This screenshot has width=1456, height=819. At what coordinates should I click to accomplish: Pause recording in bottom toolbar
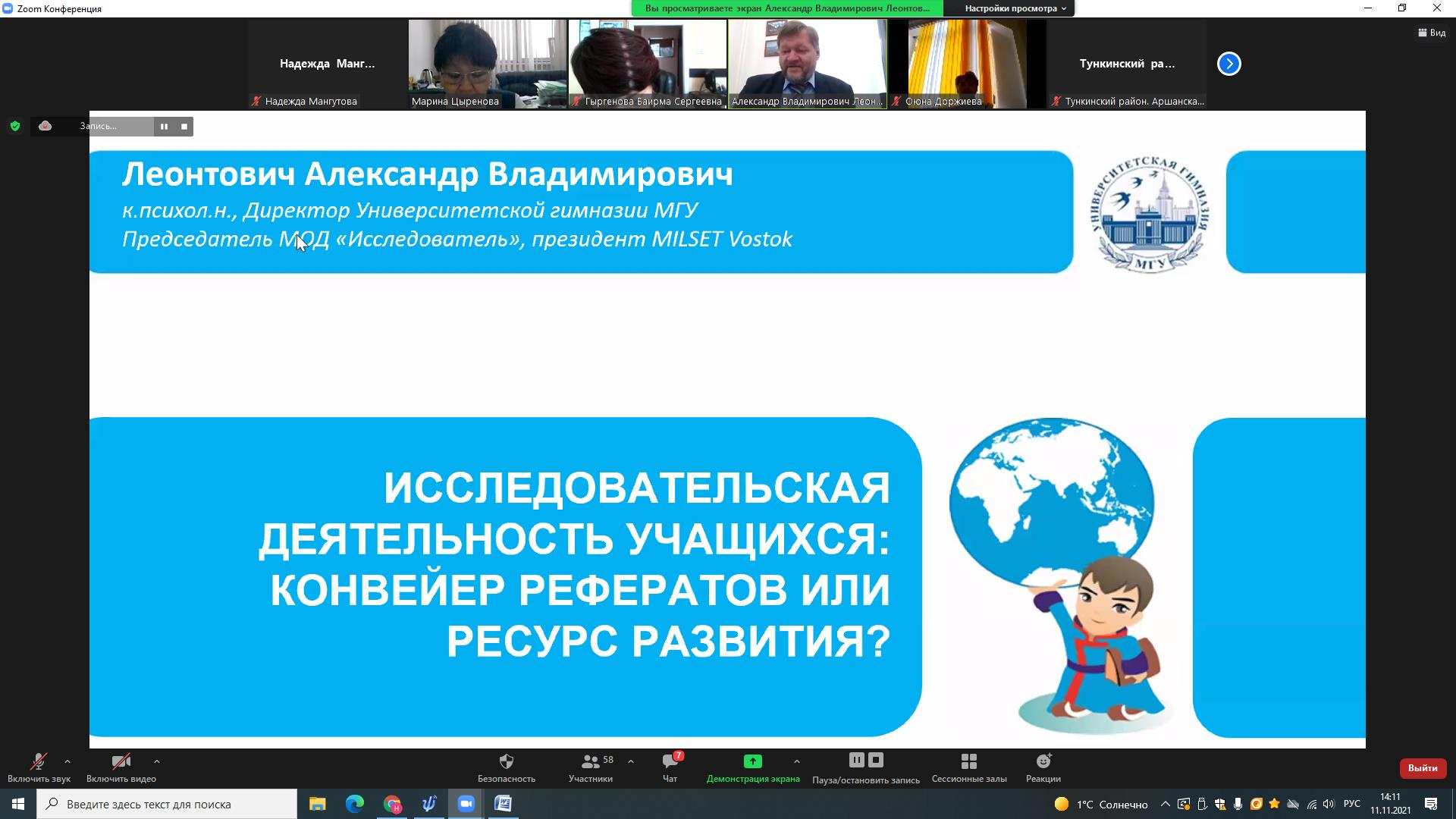(x=856, y=760)
